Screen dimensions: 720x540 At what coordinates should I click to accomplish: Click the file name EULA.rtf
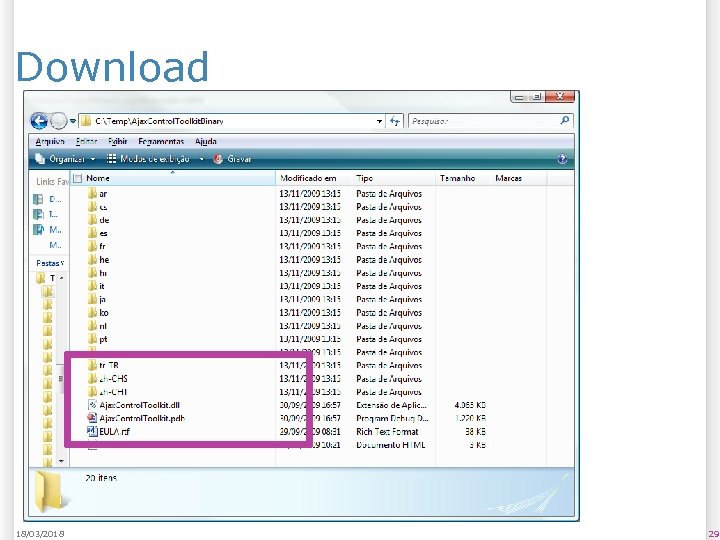tap(114, 432)
